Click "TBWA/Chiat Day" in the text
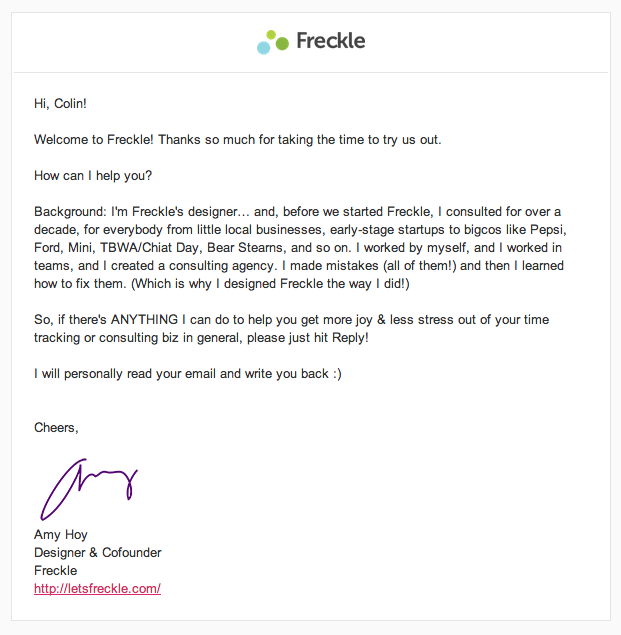621x635 pixels. 151,248
